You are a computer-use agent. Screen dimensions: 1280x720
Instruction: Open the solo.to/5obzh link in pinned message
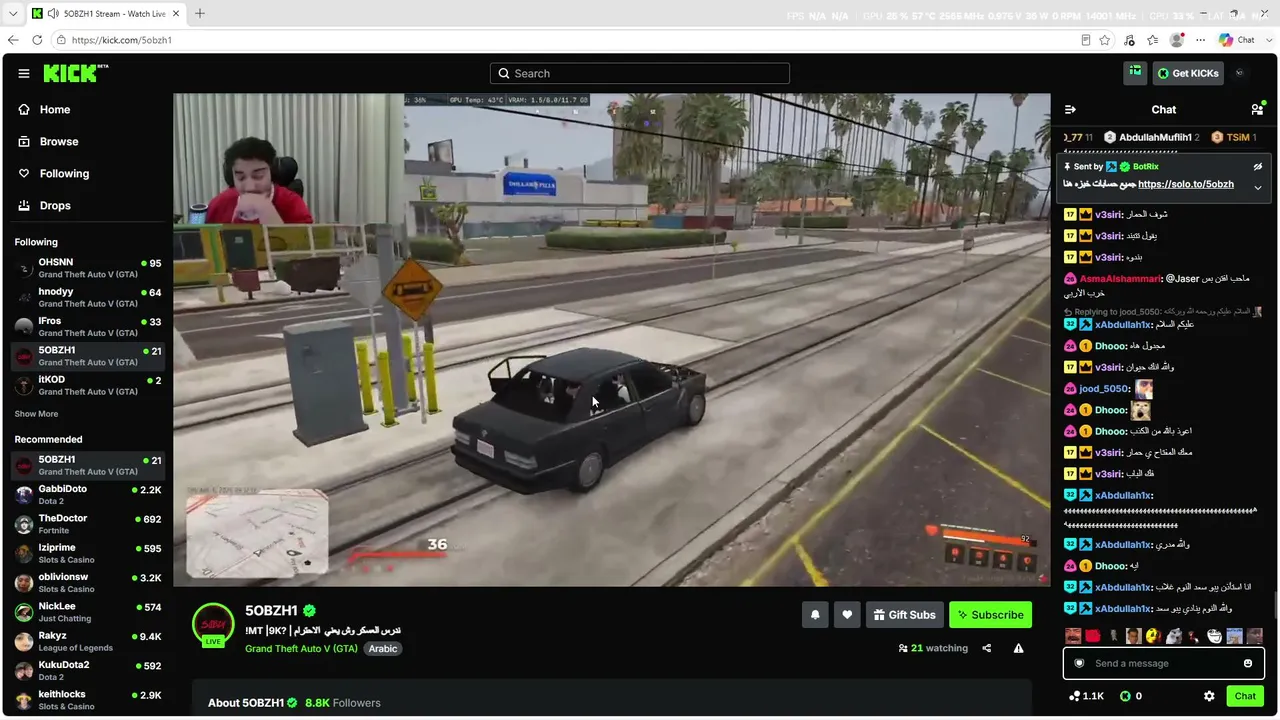(x=1186, y=184)
